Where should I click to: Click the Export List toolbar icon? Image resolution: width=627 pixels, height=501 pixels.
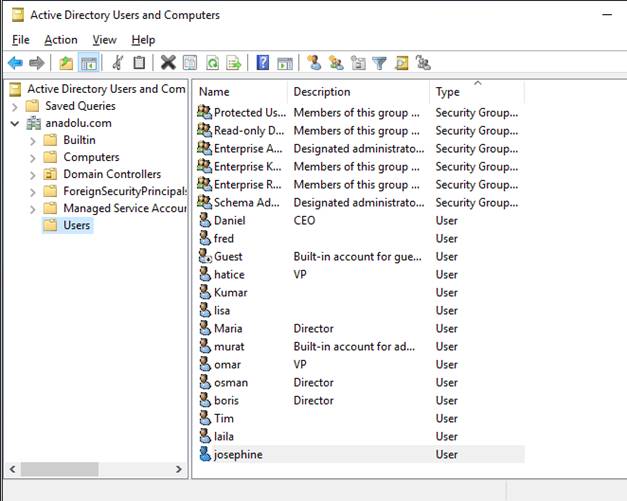234,63
